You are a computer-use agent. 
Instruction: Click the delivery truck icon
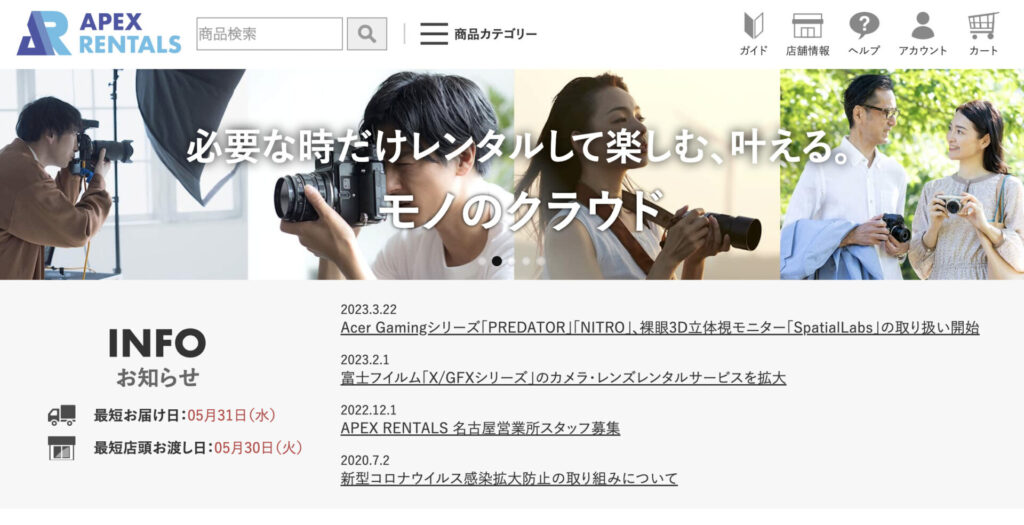coord(62,415)
